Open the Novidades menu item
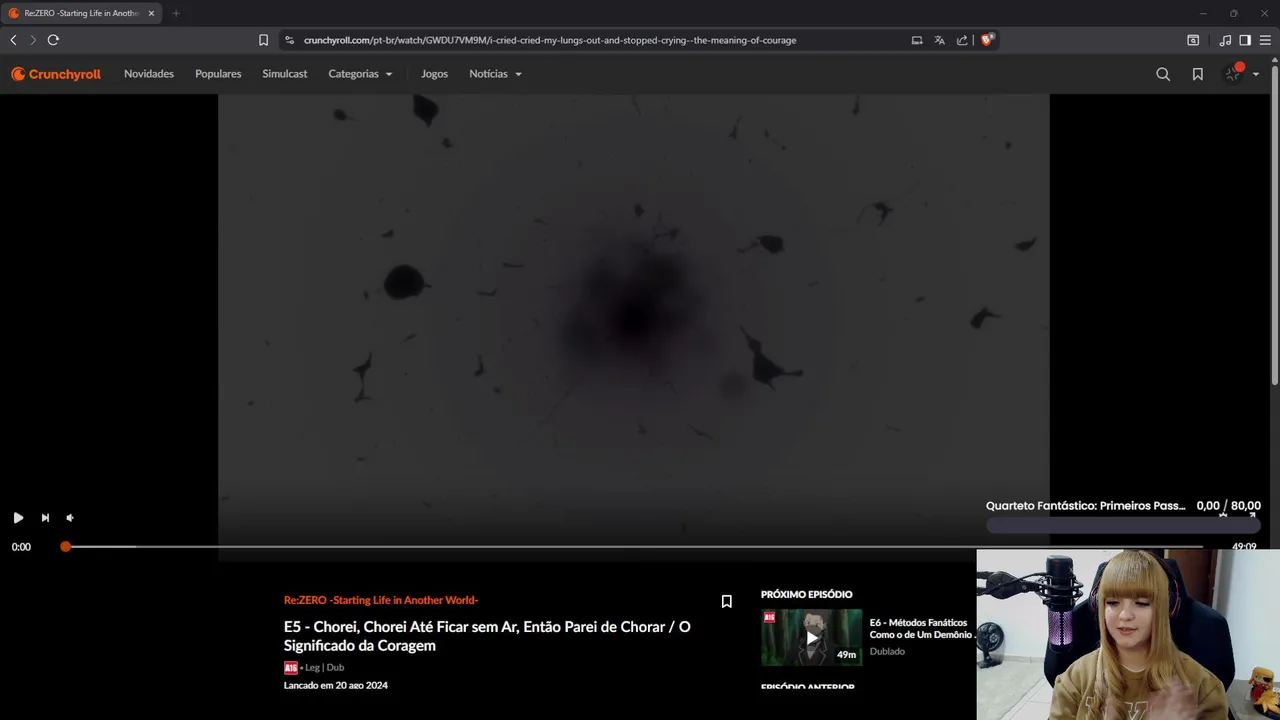1280x720 pixels. click(149, 74)
